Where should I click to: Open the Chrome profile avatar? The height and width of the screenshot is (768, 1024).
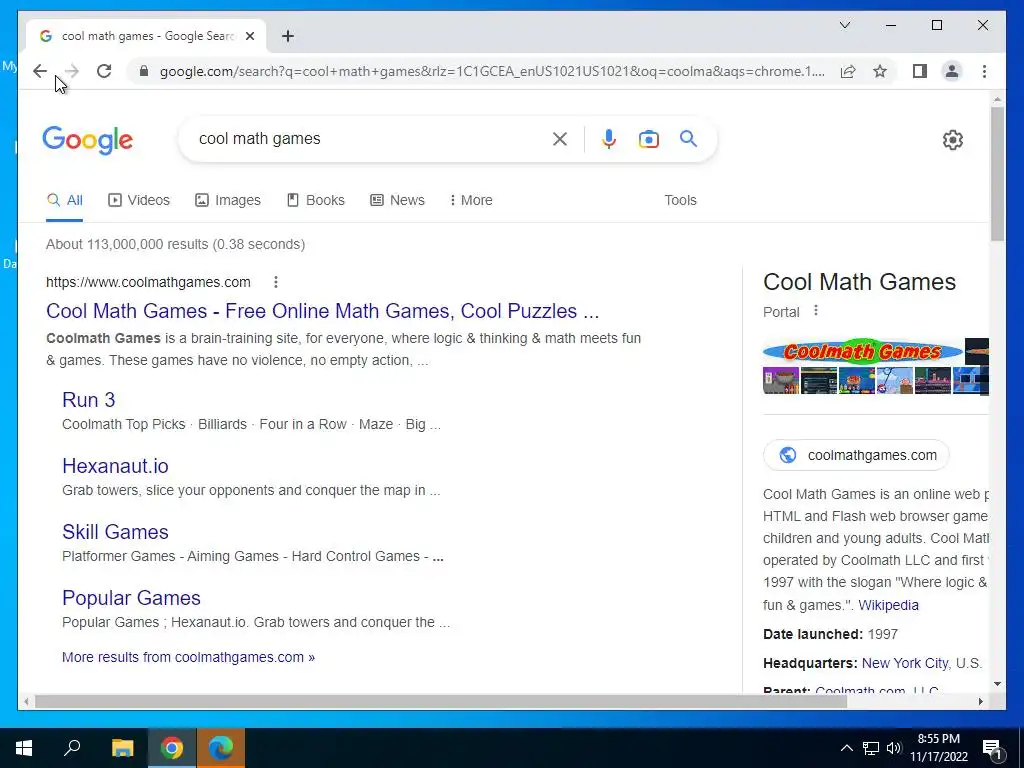coord(952,71)
